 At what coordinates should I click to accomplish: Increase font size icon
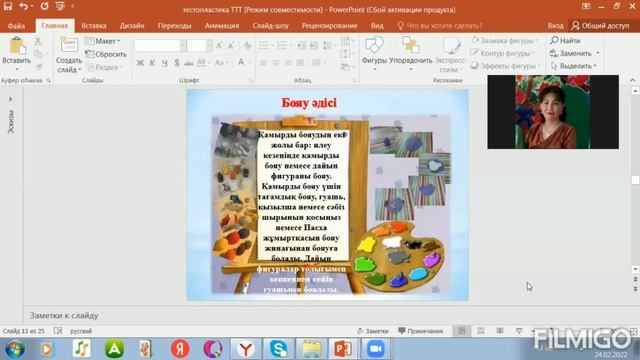click(220, 45)
